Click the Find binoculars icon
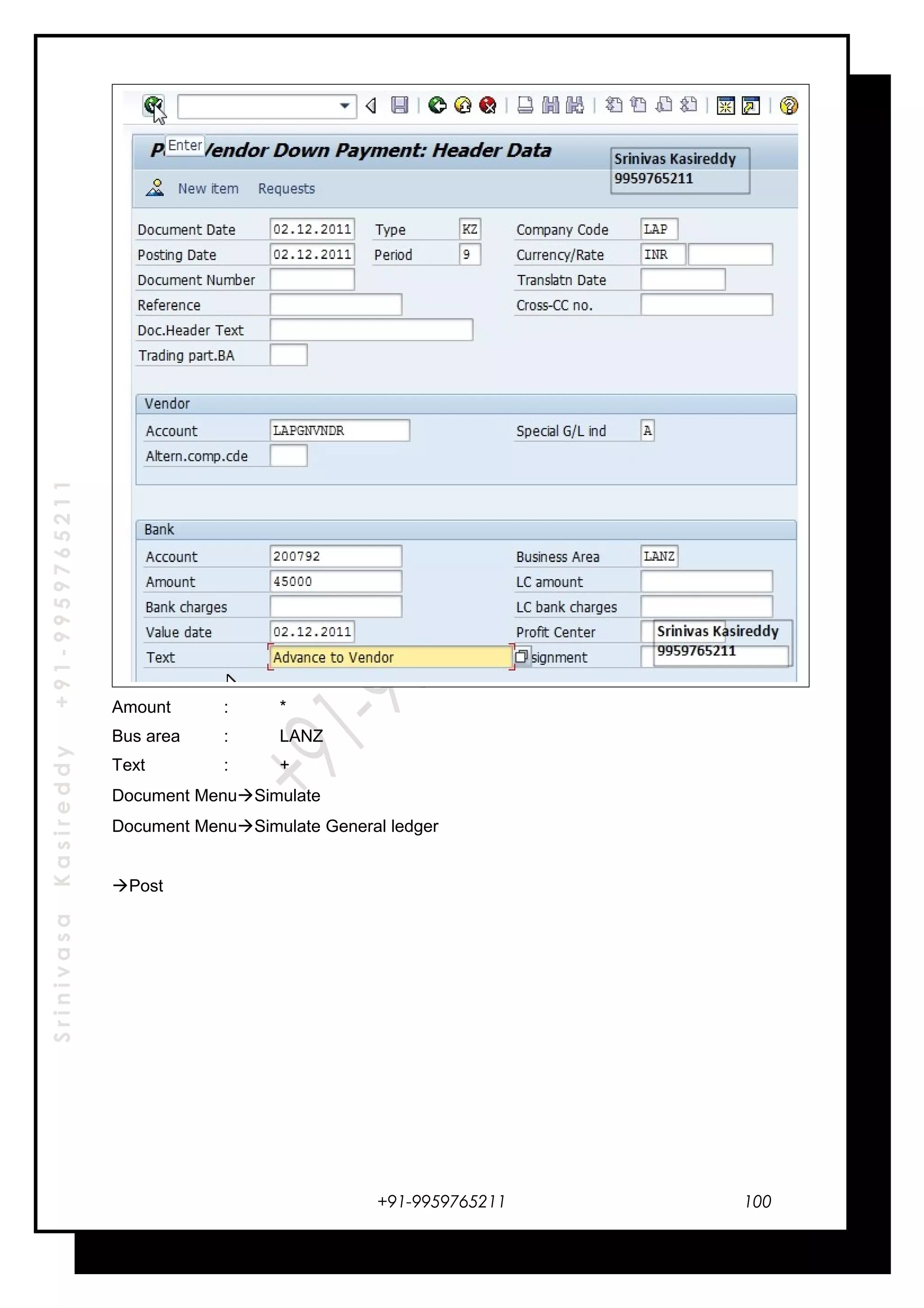The height and width of the screenshot is (1308, 924). click(x=550, y=106)
